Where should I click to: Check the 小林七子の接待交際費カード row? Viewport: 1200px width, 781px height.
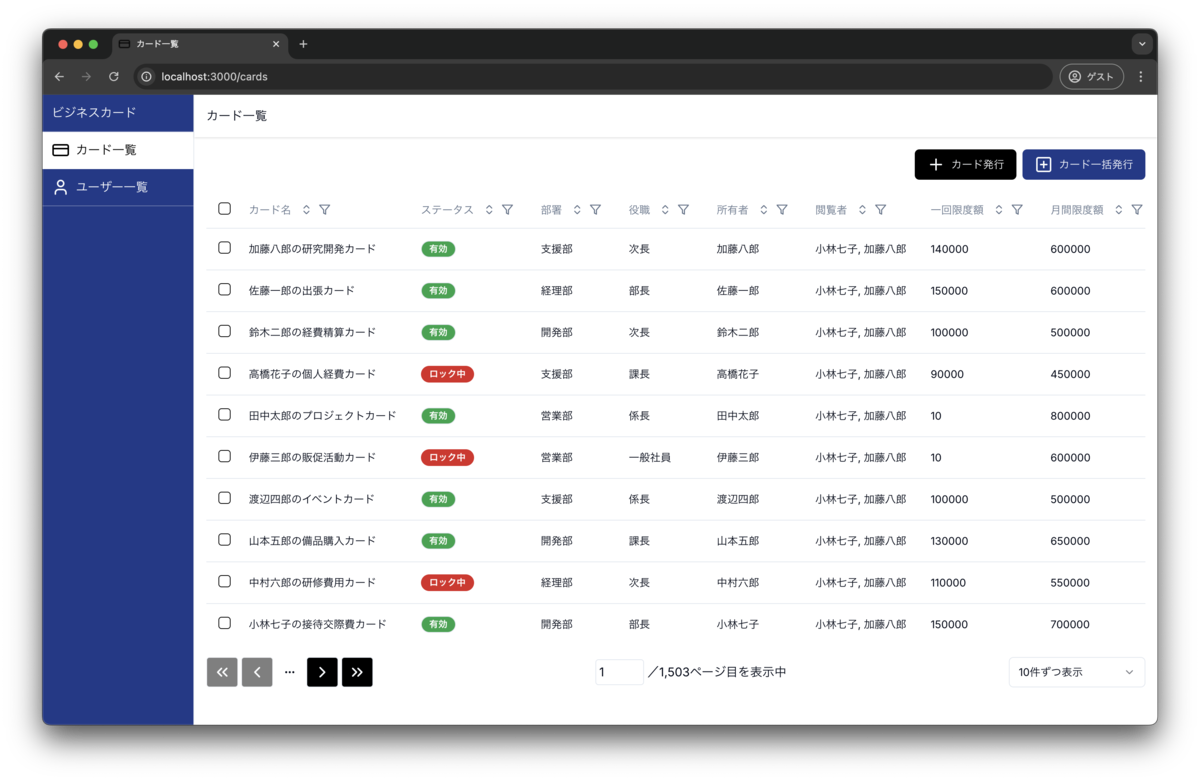click(224, 623)
